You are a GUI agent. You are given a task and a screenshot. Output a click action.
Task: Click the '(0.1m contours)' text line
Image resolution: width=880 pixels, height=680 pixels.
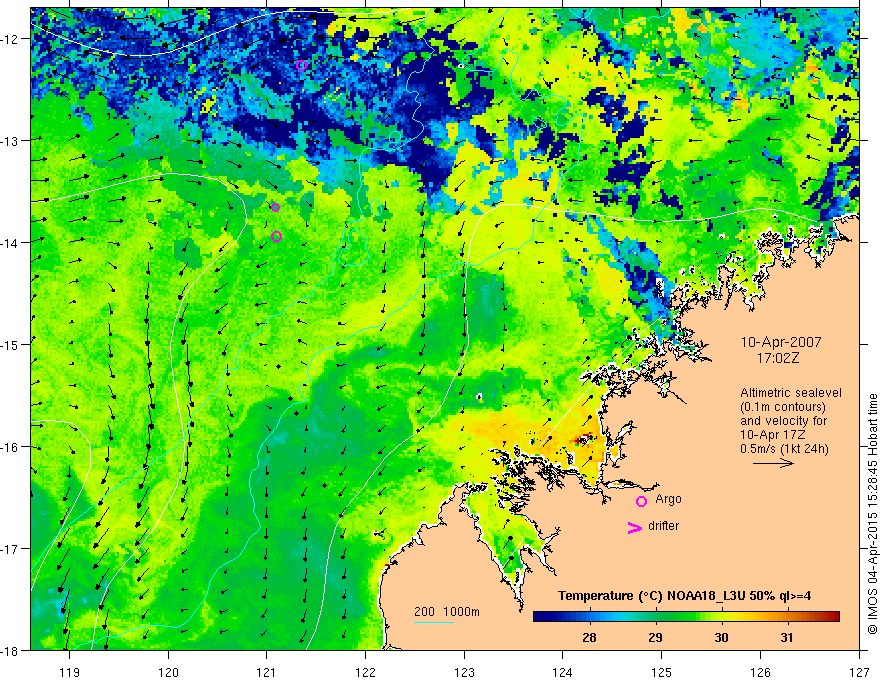(x=783, y=407)
